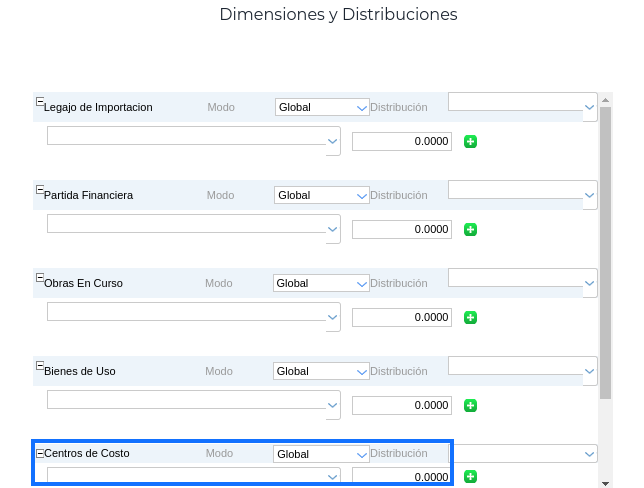
Task: Collapse the Bienes de Uso section
Action: coord(40,366)
